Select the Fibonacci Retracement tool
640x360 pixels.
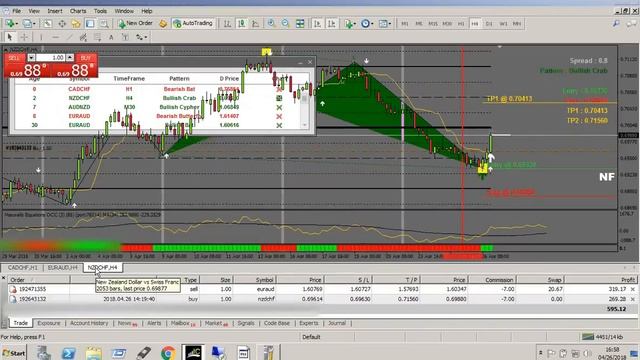pyautogui.click(x=97, y=37)
